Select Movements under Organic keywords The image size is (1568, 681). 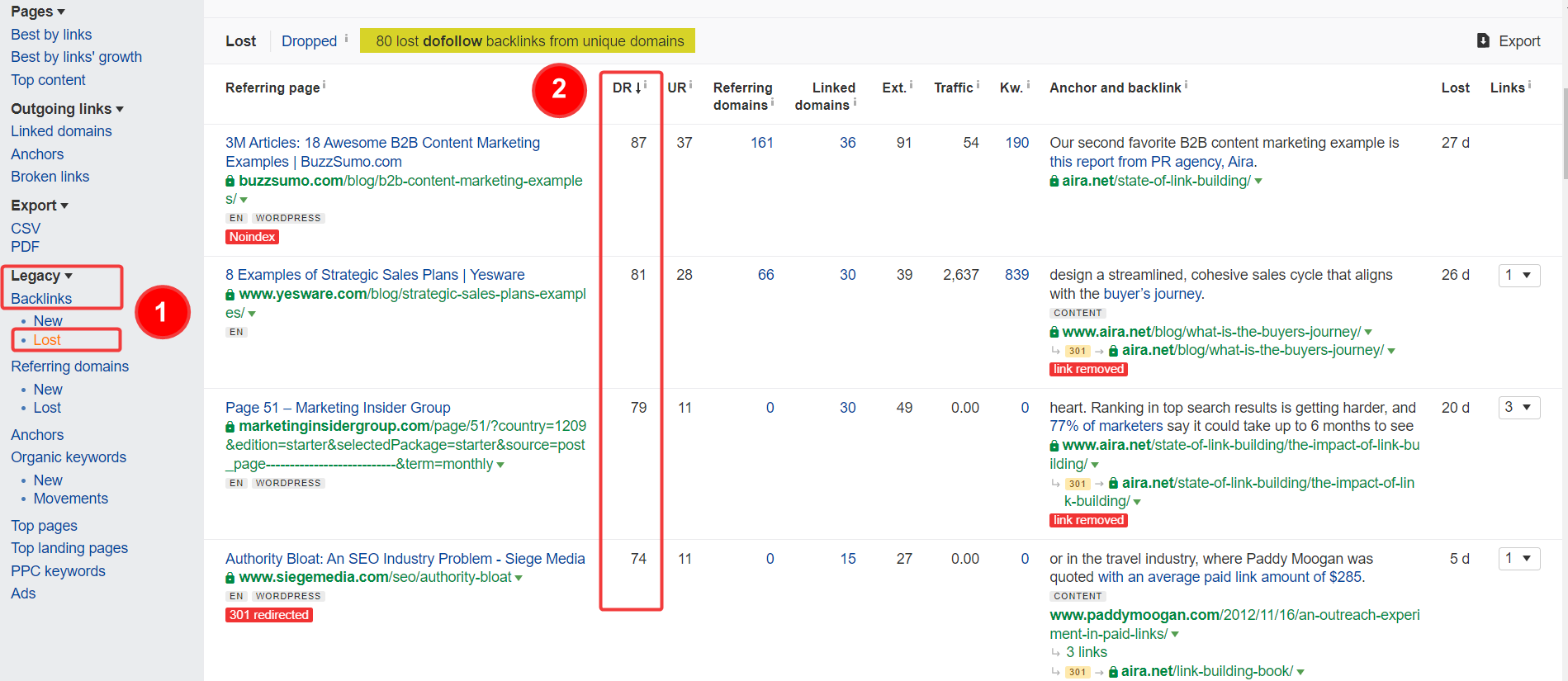coord(71,499)
